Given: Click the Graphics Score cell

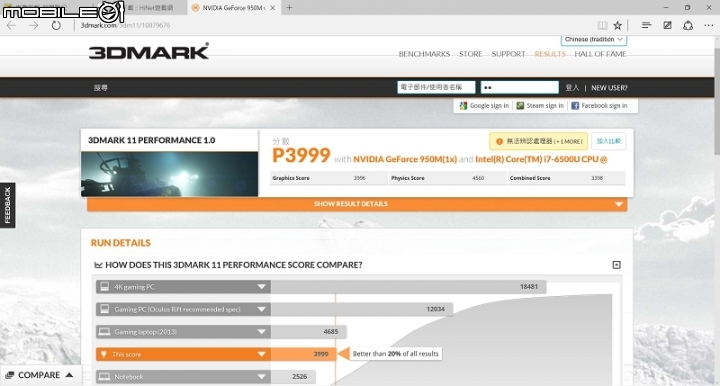Looking at the screenshot, I should [x=329, y=178].
